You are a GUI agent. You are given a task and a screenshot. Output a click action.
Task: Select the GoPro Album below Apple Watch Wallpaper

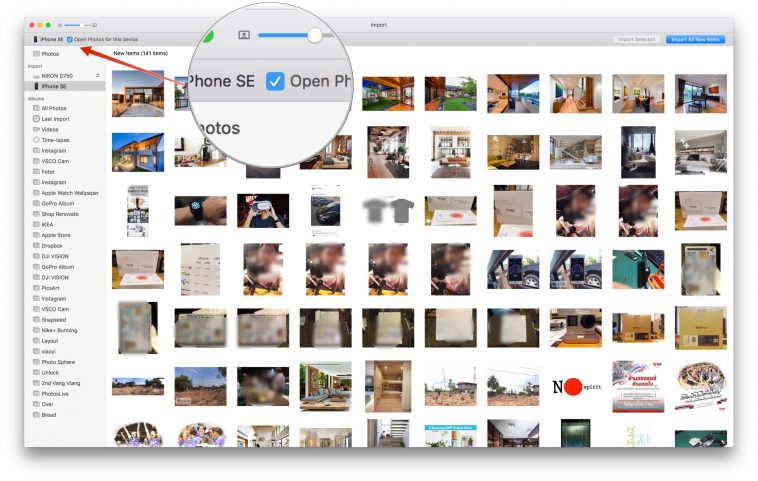coord(58,203)
